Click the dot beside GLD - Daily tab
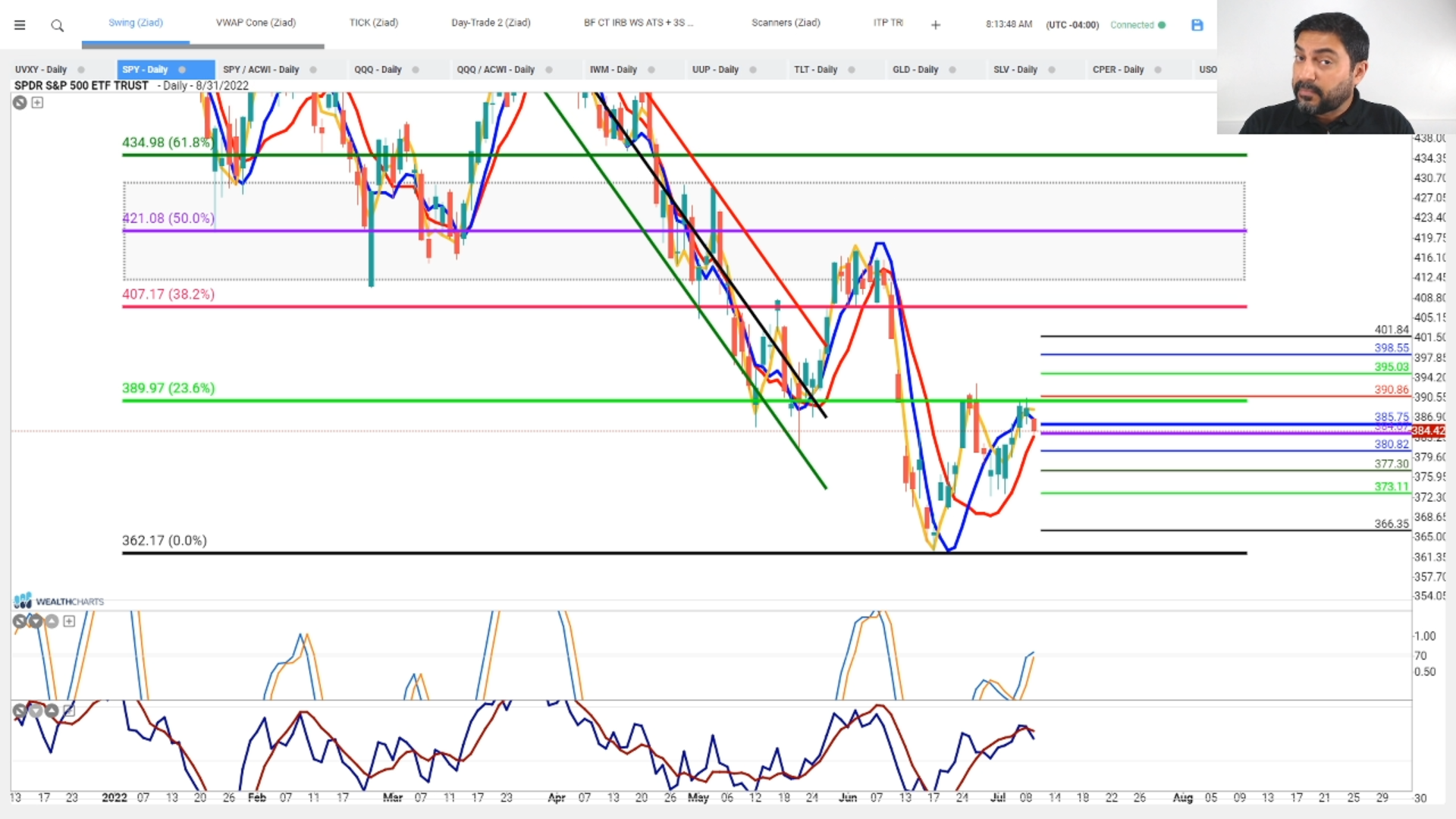Screen dimensions: 1456x819 coord(952,70)
